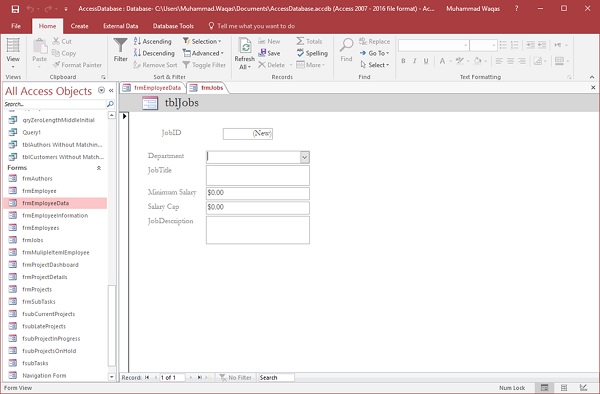The width and height of the screenshot is (600, 394).
Task: Toggle Bold text formatting
Action: [403, 61]
